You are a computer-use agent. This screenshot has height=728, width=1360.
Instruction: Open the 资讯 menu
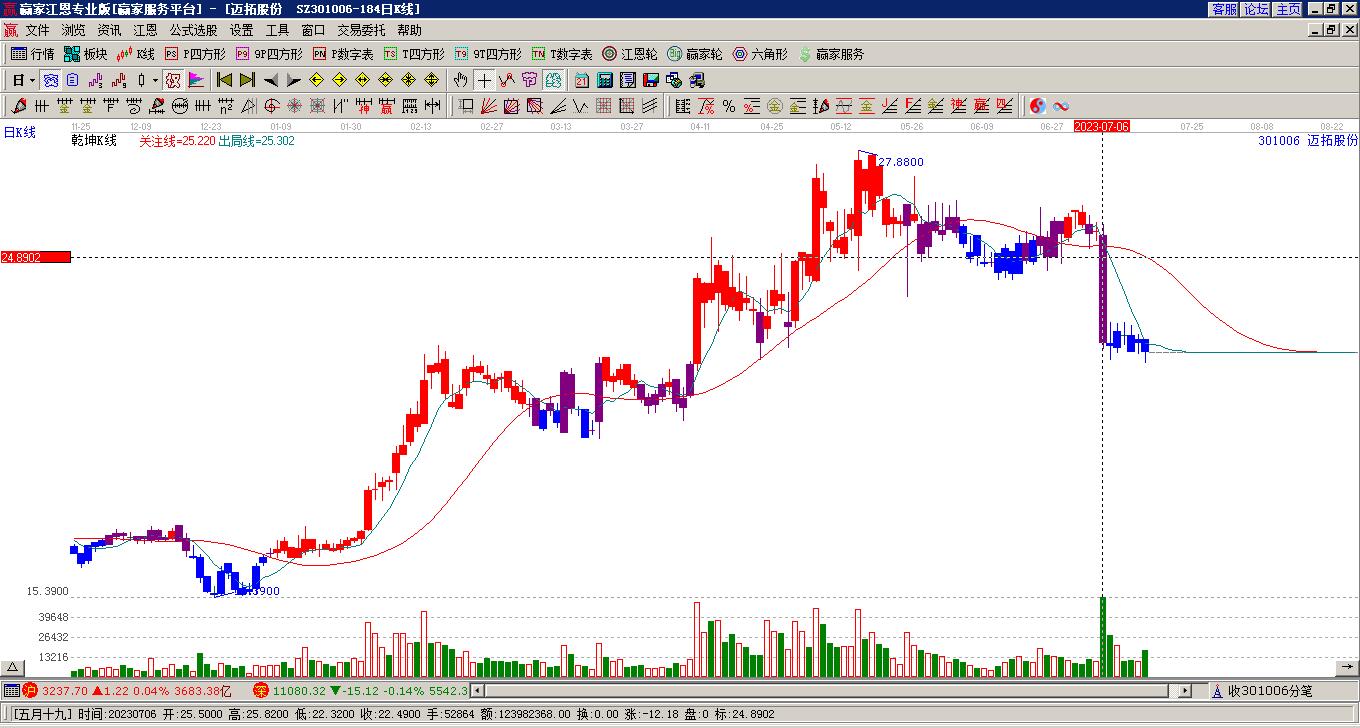tap(109, 30)
